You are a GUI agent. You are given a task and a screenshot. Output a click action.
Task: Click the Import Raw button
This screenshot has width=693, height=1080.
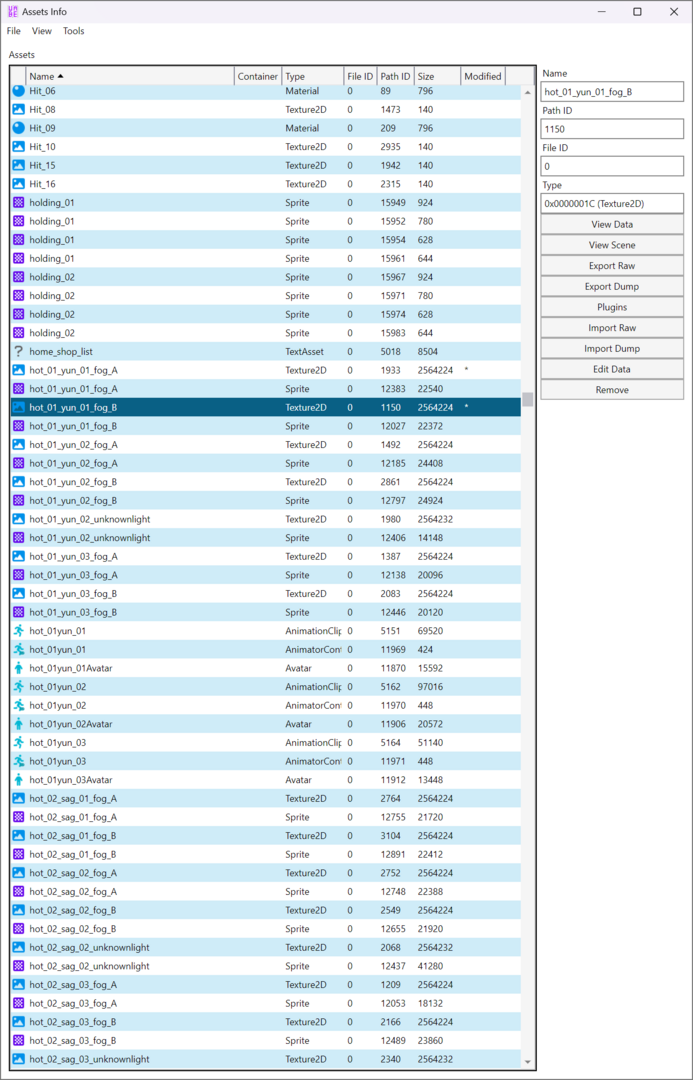click(x=612, y=328)
